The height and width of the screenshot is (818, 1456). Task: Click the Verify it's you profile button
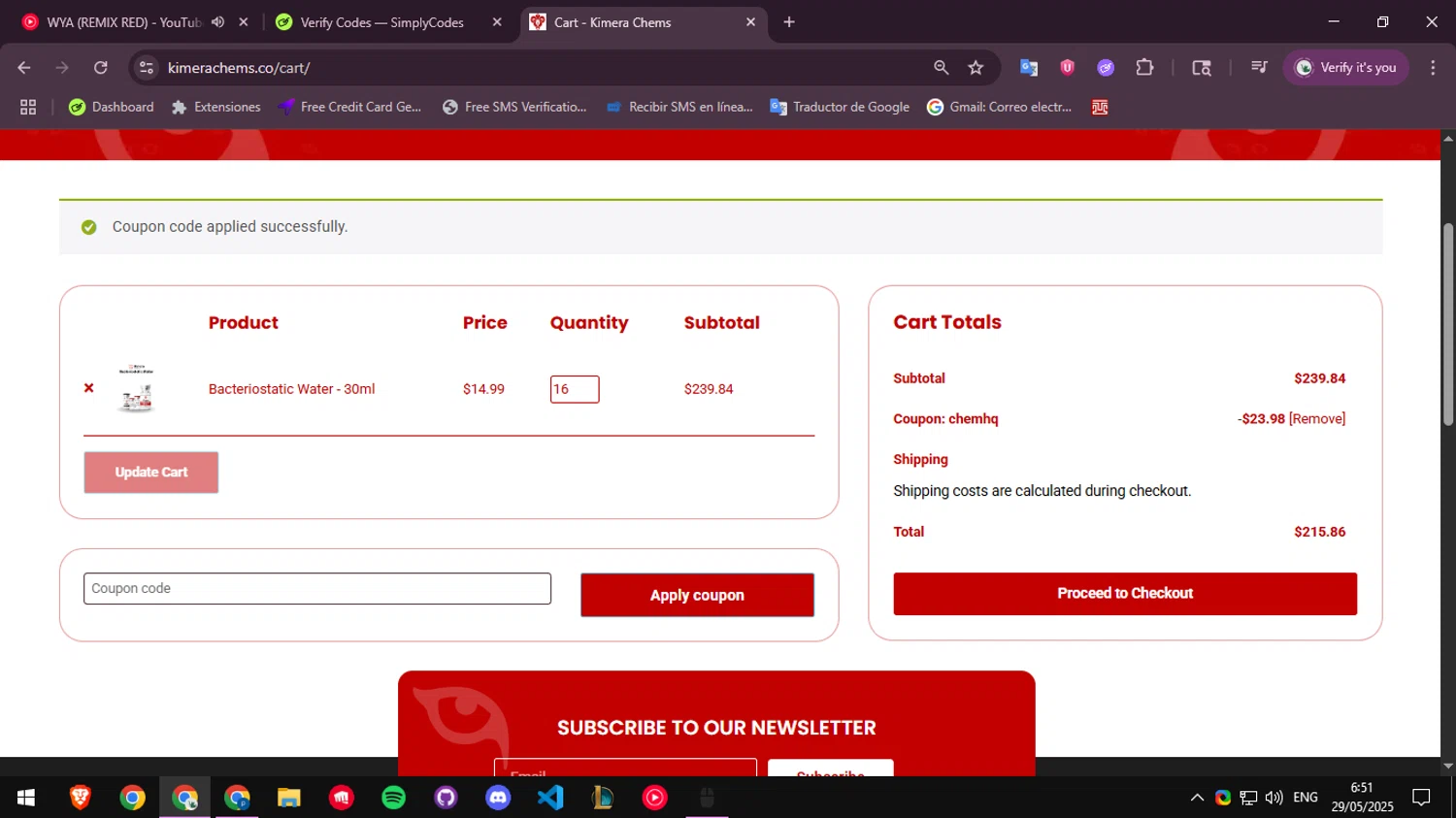1345,68
